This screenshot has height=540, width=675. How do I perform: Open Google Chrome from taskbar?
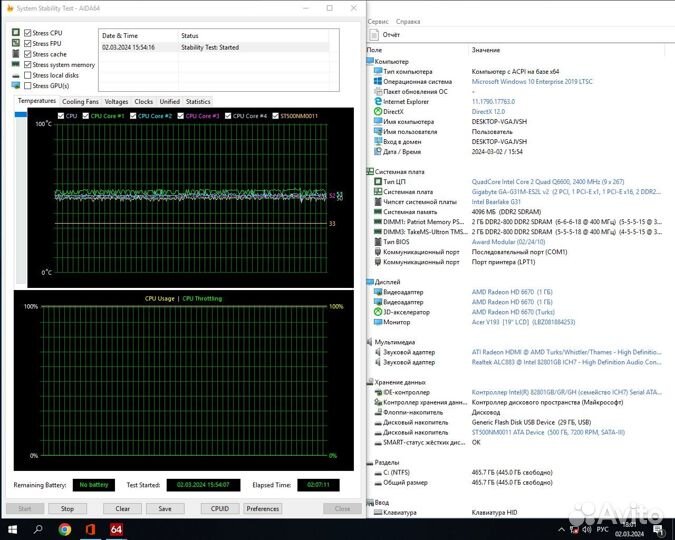[65, 529]
